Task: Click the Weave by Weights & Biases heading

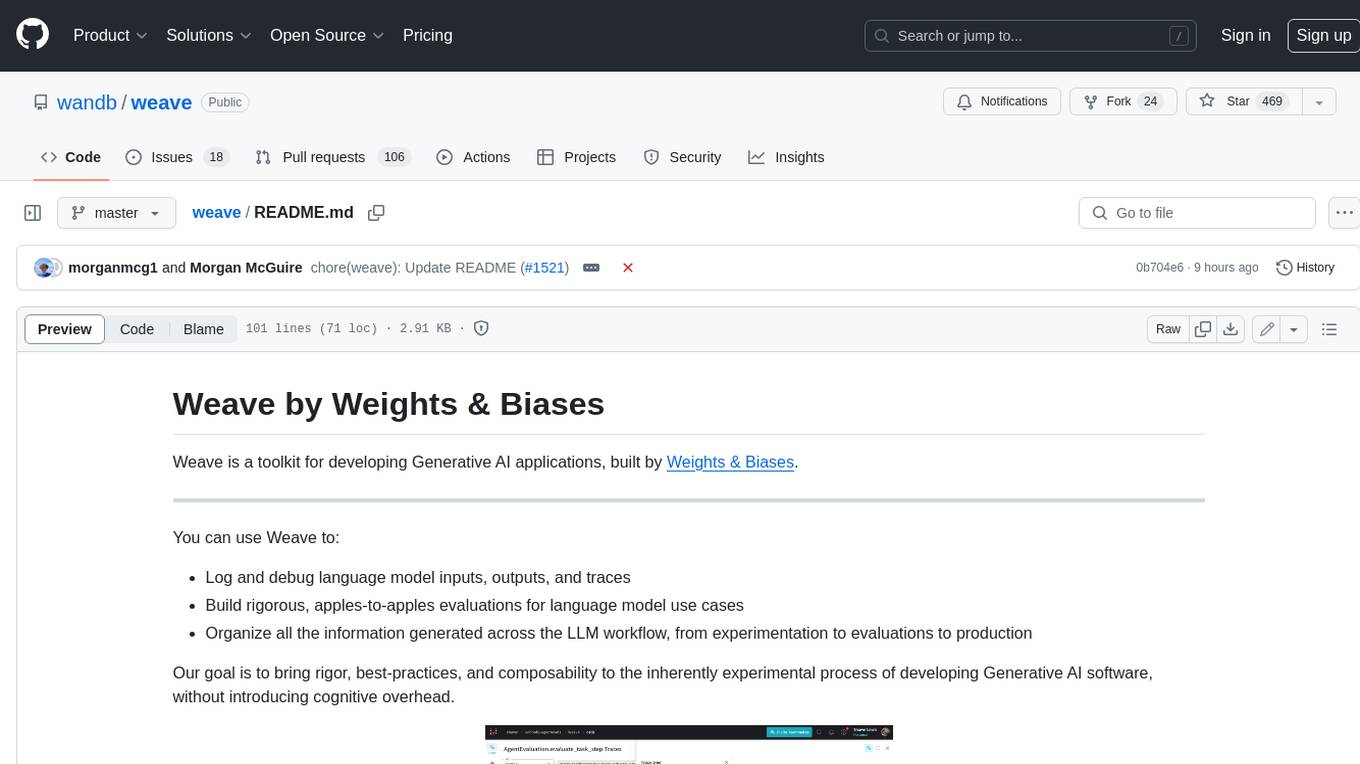Action: pyautogui.click(x=388, y=404)
